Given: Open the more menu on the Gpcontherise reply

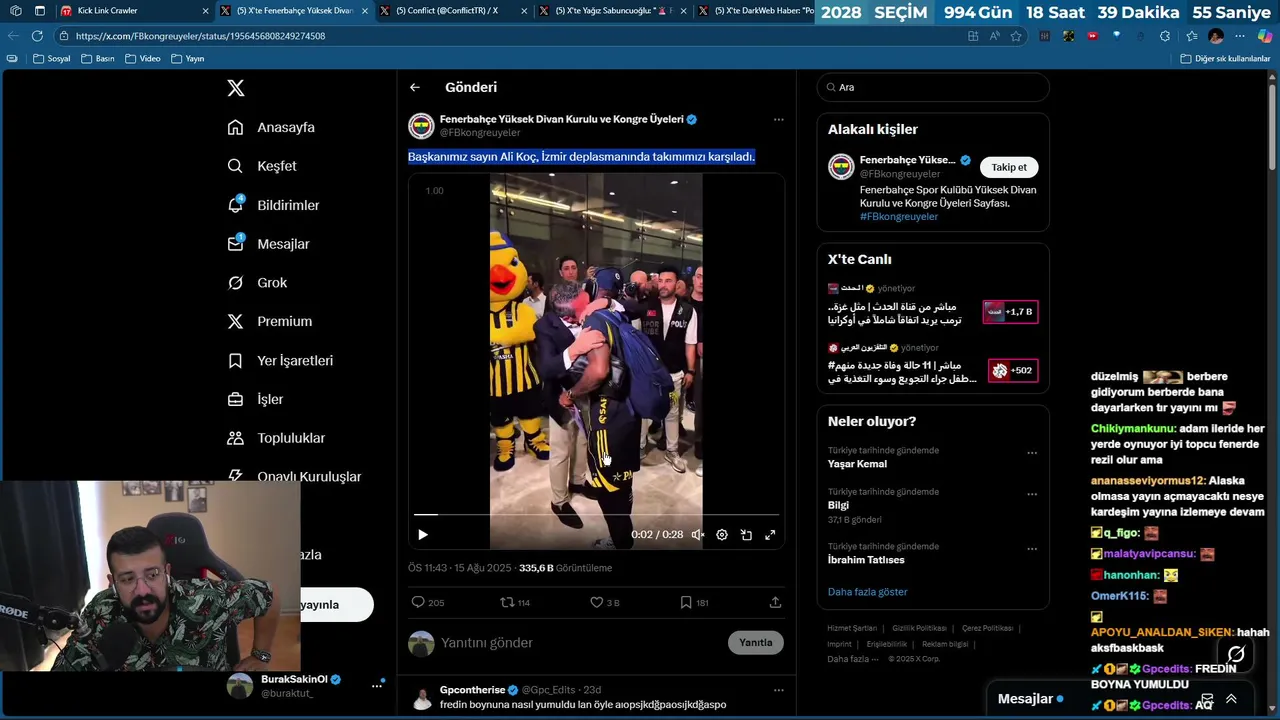Looking at the screenshot, I should [x=778, y=690].
